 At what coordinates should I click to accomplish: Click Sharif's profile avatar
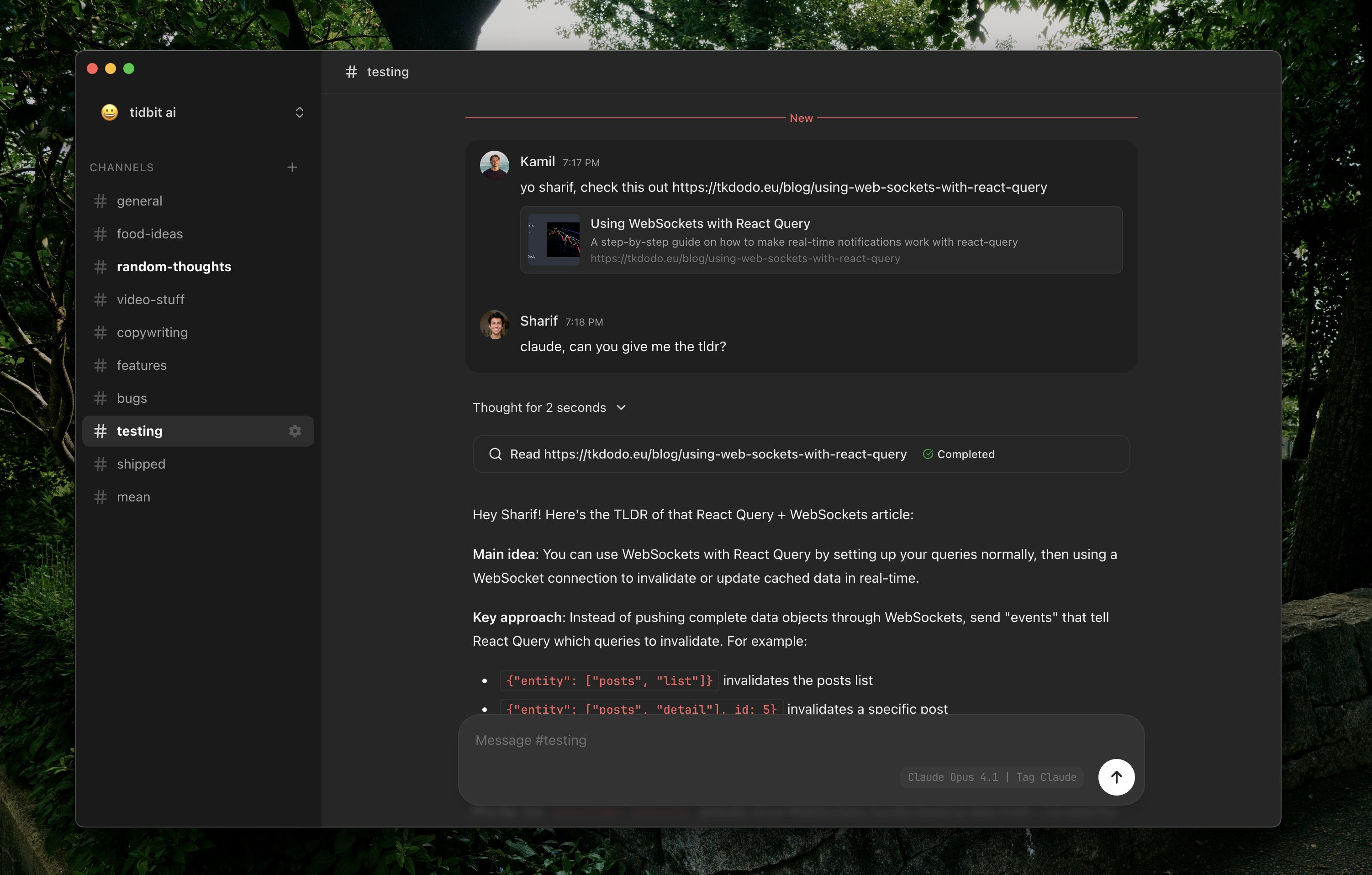click(494, 325)
